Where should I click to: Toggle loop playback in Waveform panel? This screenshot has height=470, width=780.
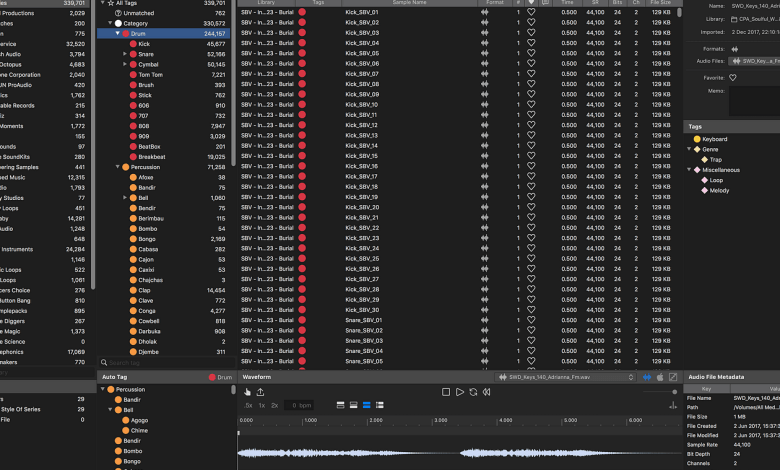click(x=473, y=392)
